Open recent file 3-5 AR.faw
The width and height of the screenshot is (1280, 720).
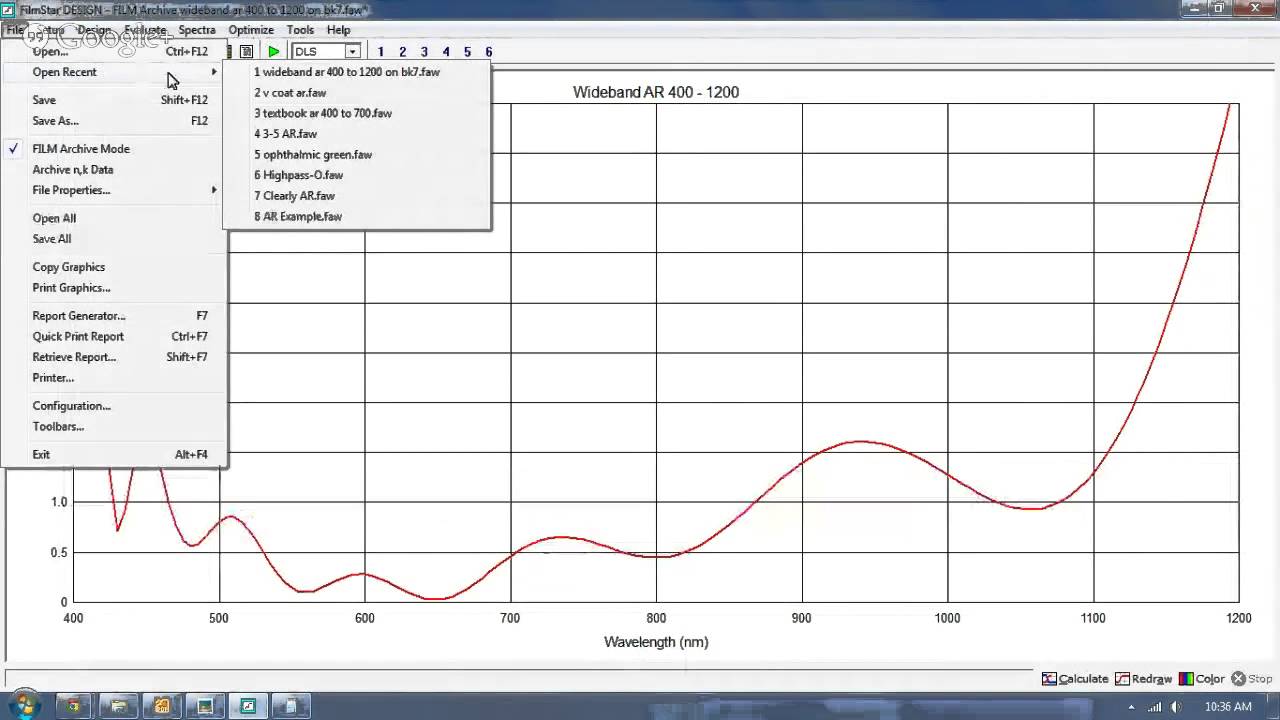click(x=357, y=134)
